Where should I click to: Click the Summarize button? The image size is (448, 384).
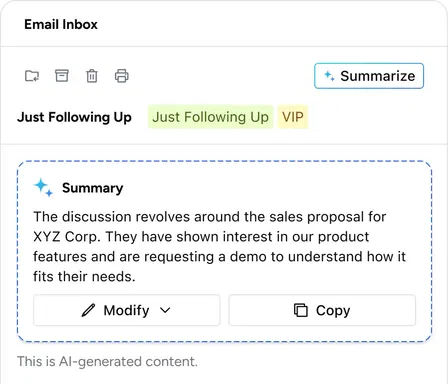[369, 76]
